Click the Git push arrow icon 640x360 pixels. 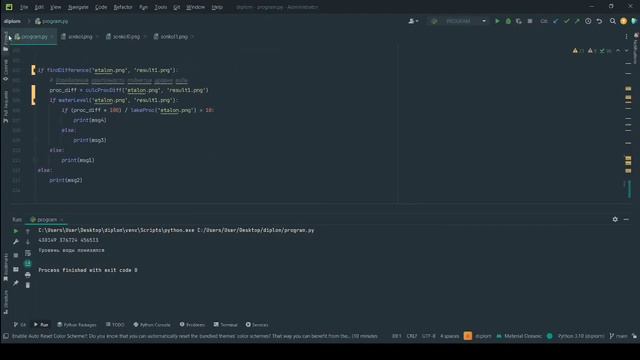(577, 21)
